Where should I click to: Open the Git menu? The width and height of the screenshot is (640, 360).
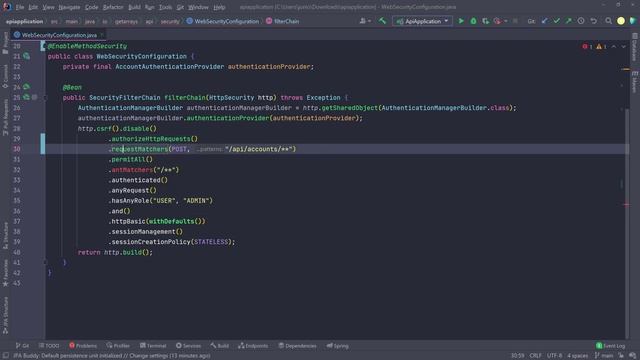[180, 7]
